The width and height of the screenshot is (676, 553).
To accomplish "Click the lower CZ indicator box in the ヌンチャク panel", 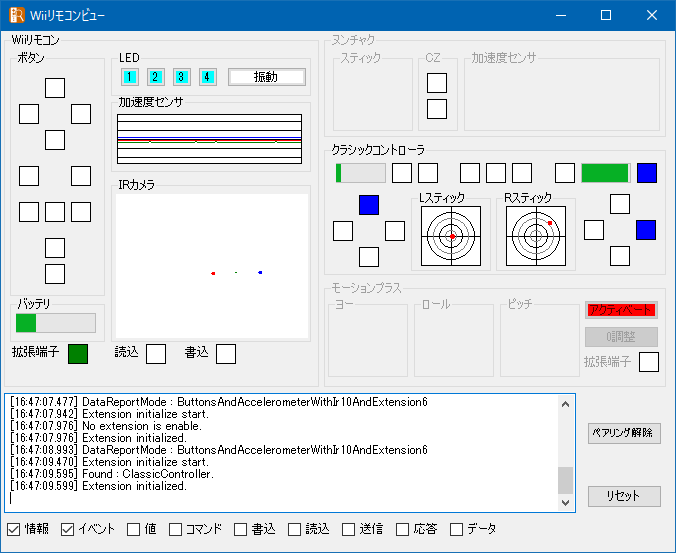I will click(437, 109).
